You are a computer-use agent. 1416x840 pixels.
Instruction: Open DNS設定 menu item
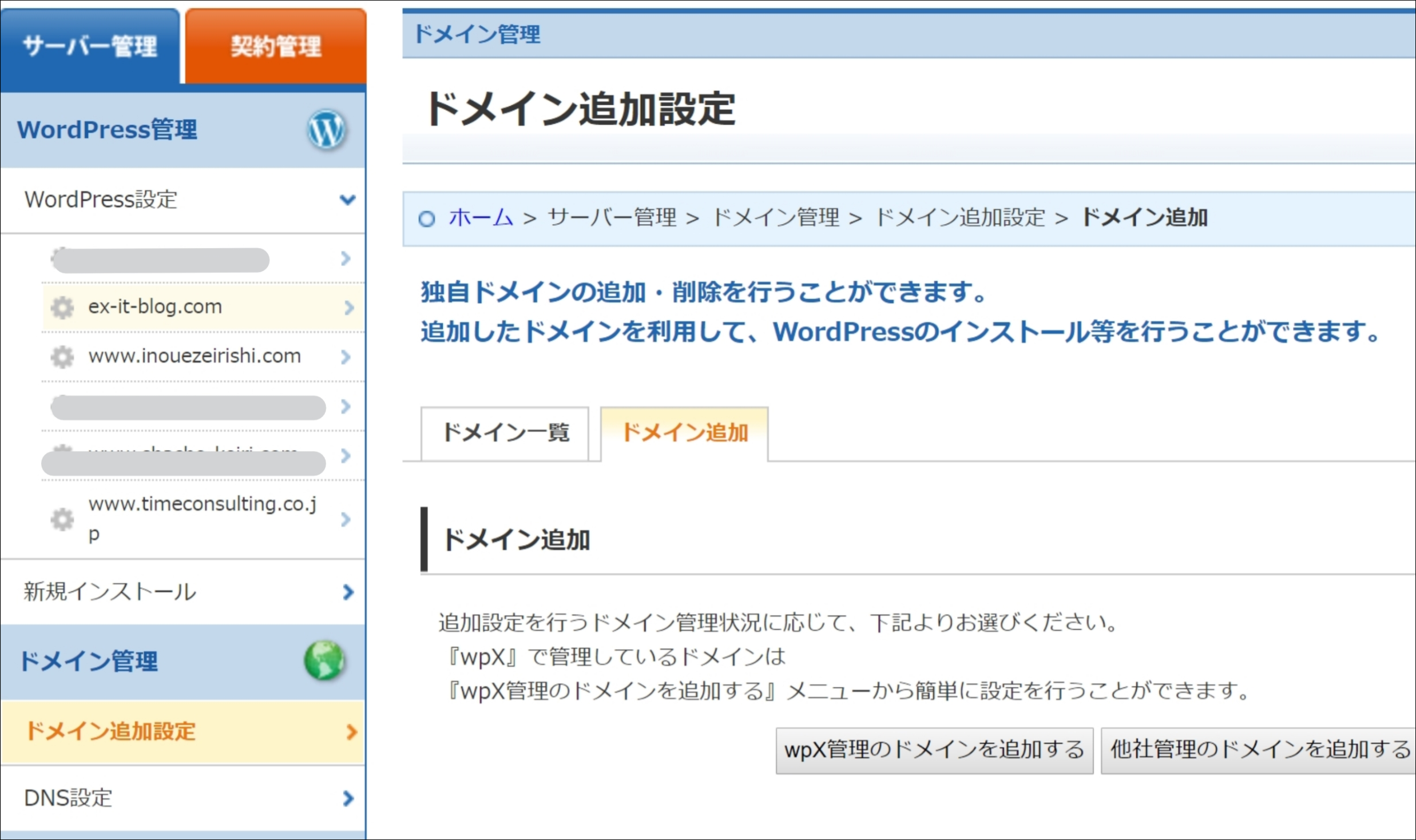(183, 798)
